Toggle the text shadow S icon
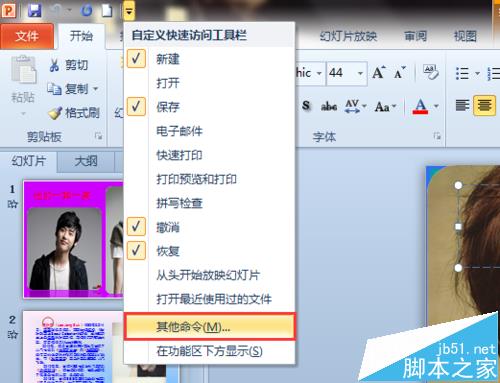Image resolution: width=500 pixels, height=383 pixels. 306,106
